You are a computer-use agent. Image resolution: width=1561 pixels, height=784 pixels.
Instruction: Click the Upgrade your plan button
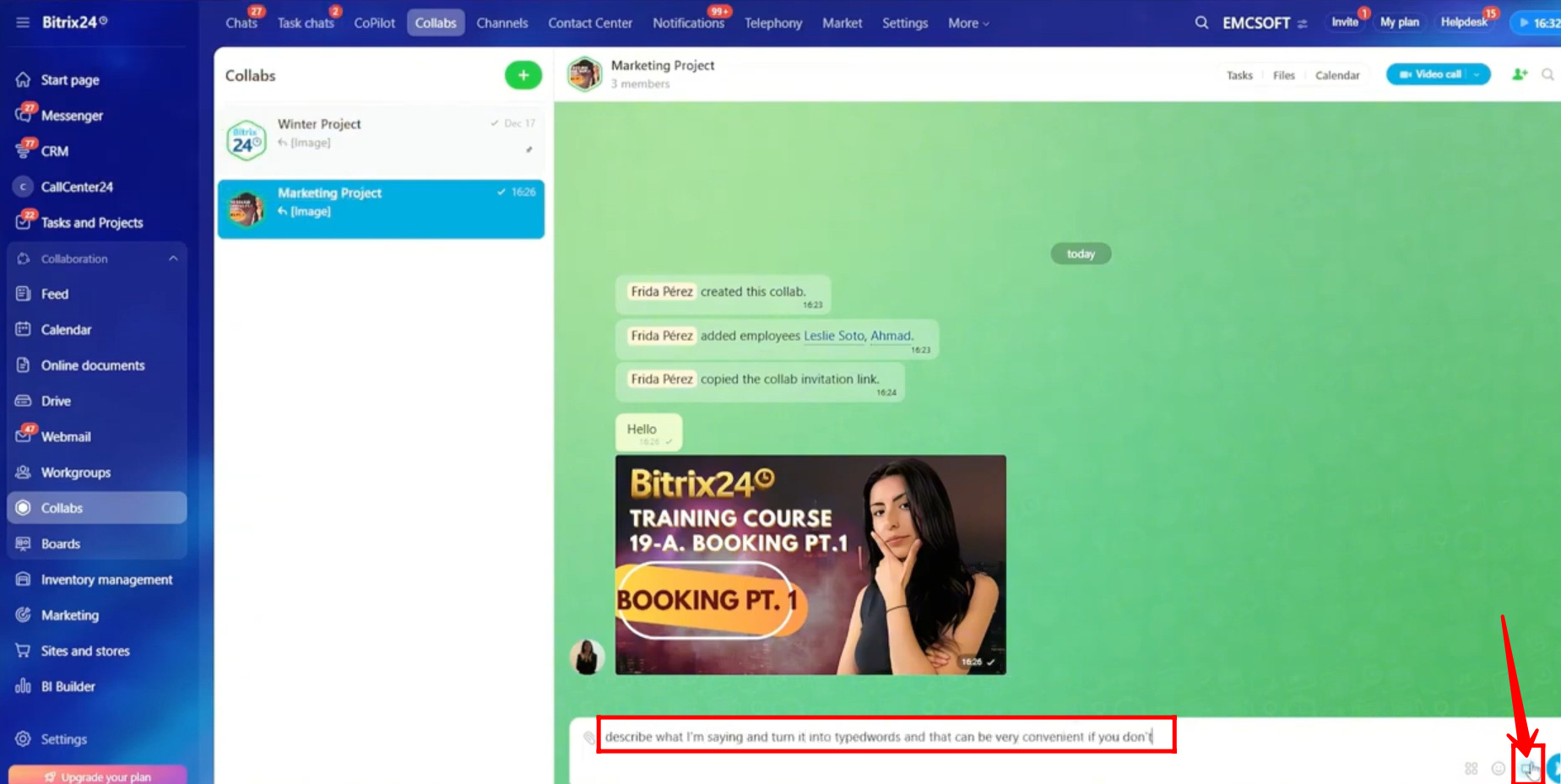[x=98, y=776]
